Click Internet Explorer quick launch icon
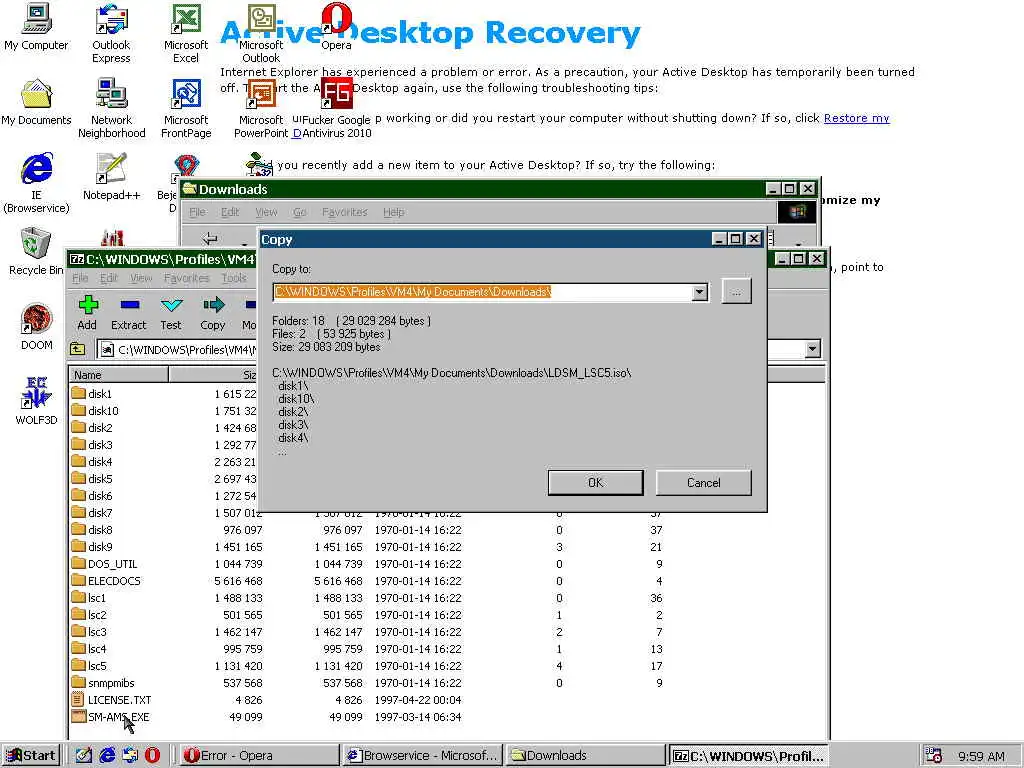This screenshot has height=768, width=1024. (106, 756)
